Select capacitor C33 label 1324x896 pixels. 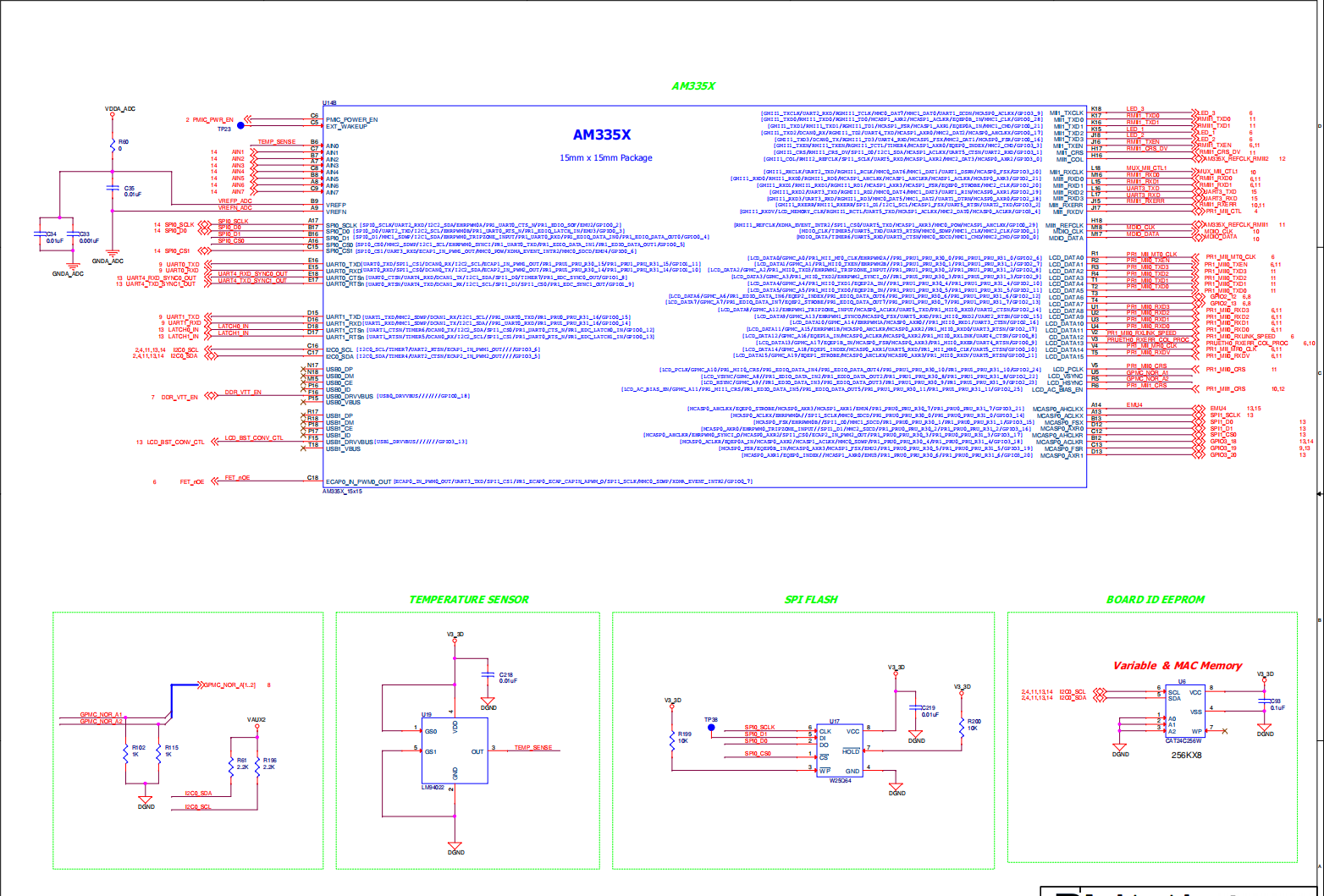[x=84, y=234]
